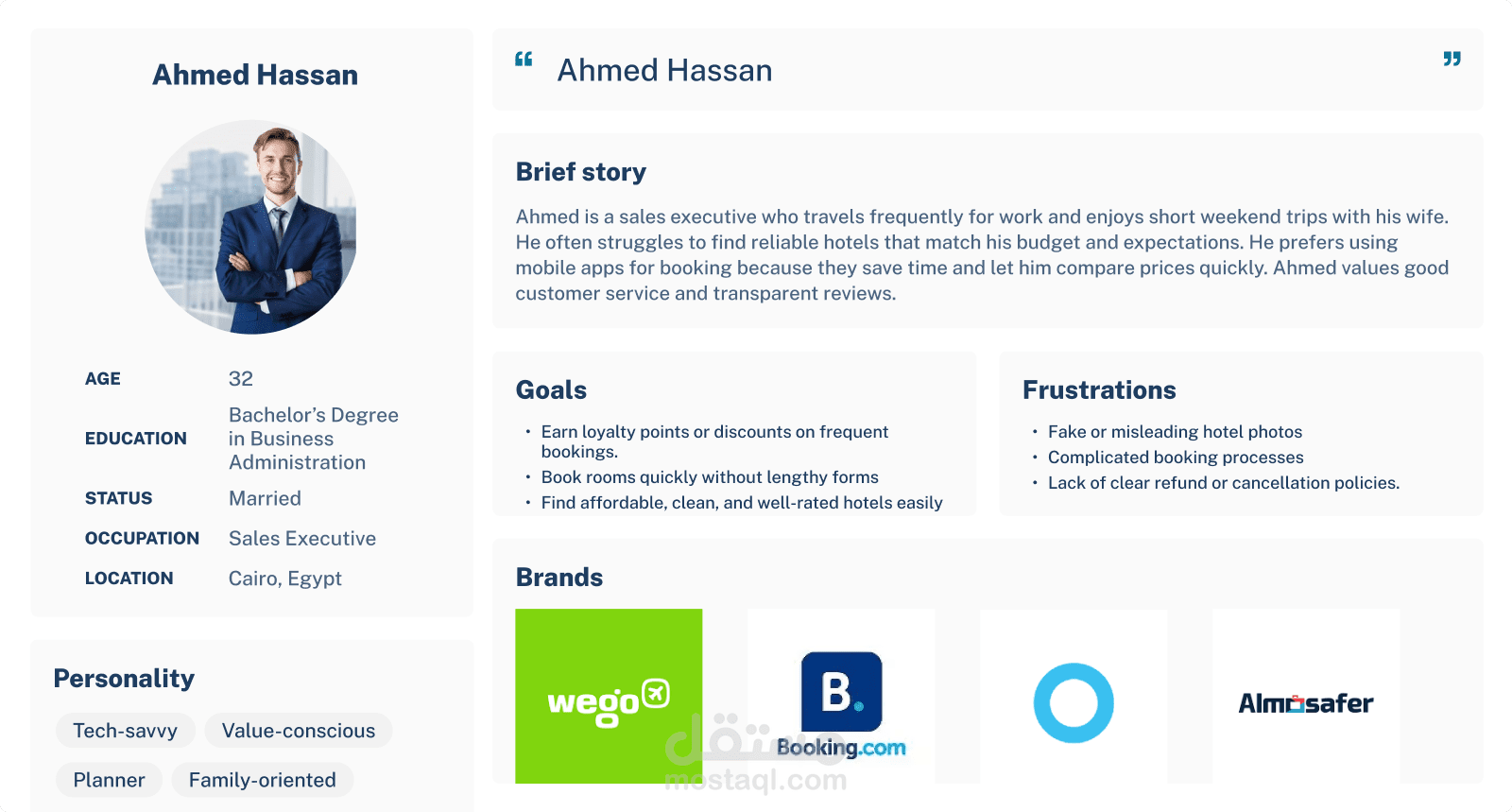Viewport: 1512px width, 812px height.
Task: Select the Tech-savvy personality tag
Action: point(126,731)
